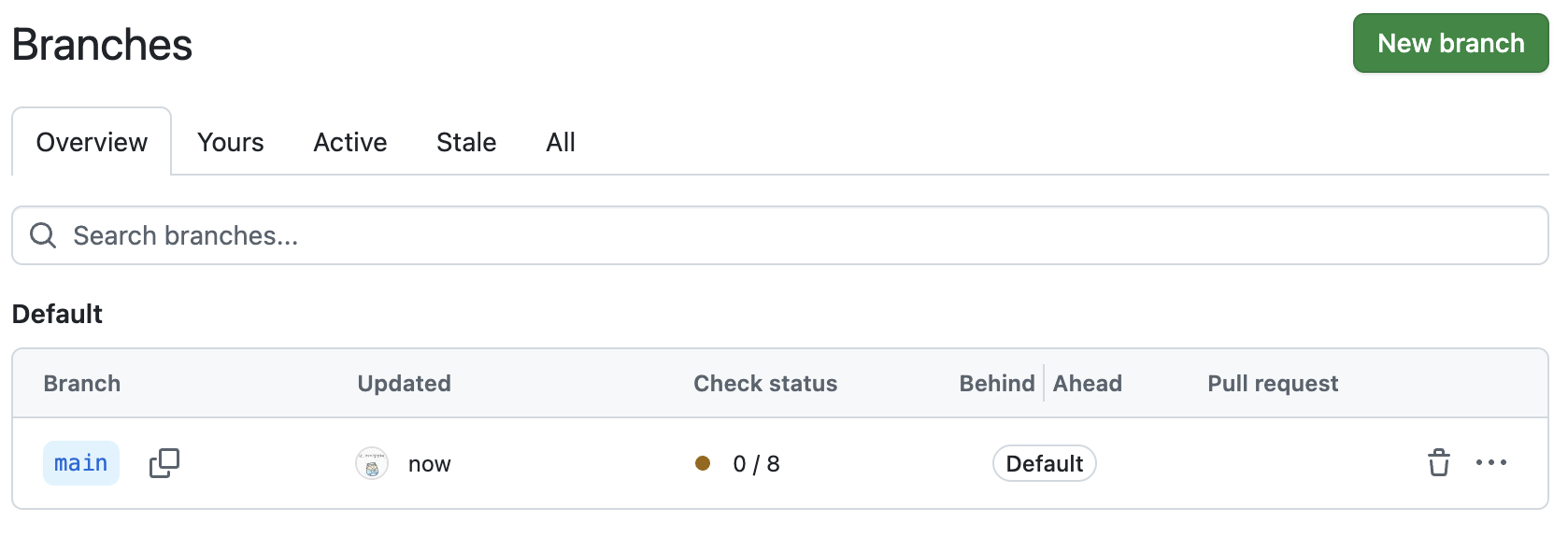Click the 0 / 8 checks summary
The width and height of the screenshot is (1568, 536).
[756, 464]
